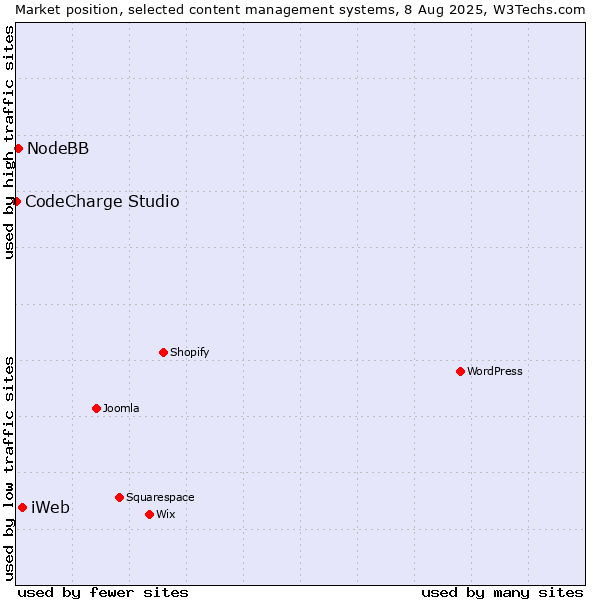
Task: Click the 'used by many sites' axis label
Action: coord(502,593)
